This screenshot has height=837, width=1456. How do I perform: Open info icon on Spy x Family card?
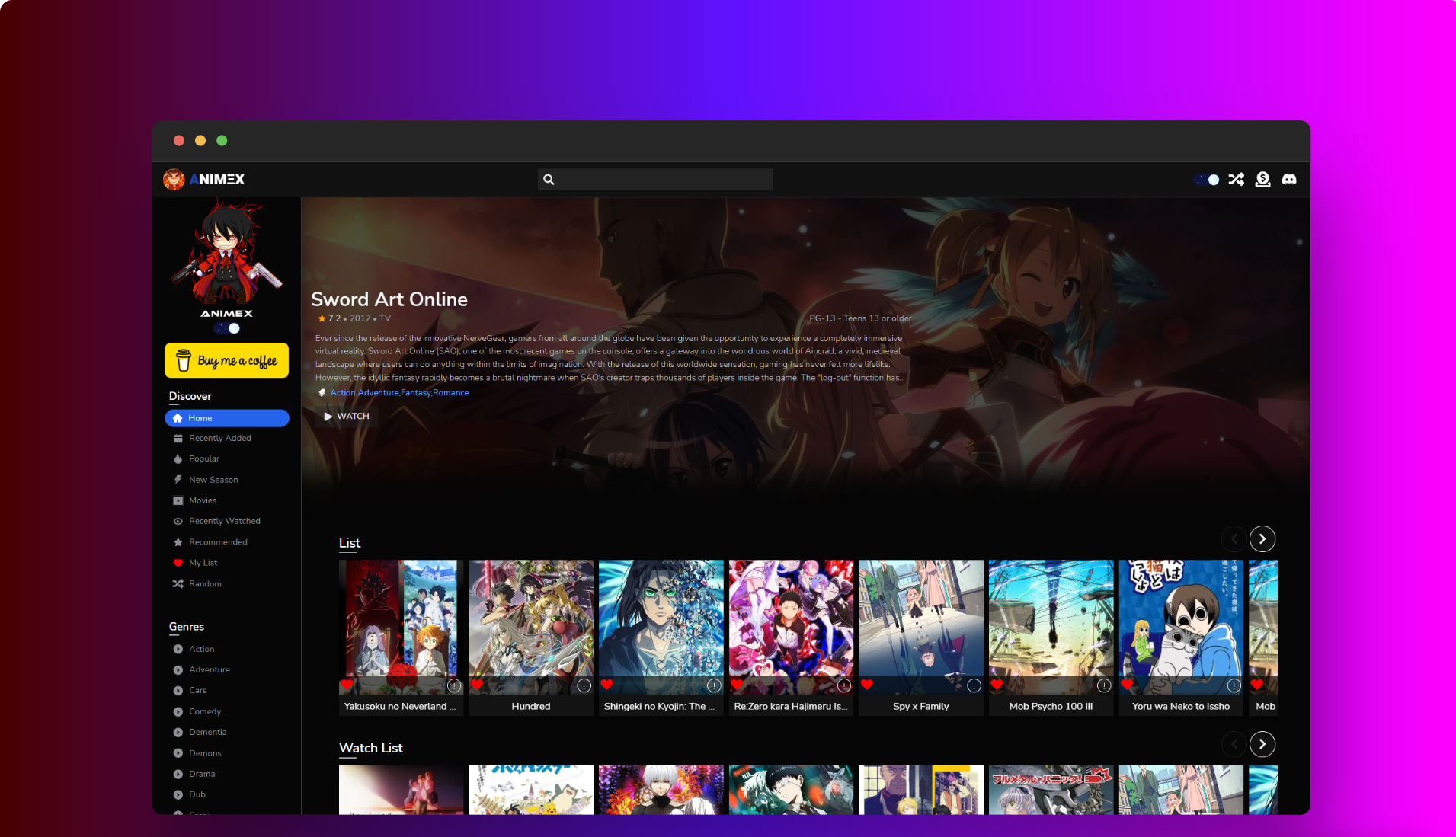point(974,685)
